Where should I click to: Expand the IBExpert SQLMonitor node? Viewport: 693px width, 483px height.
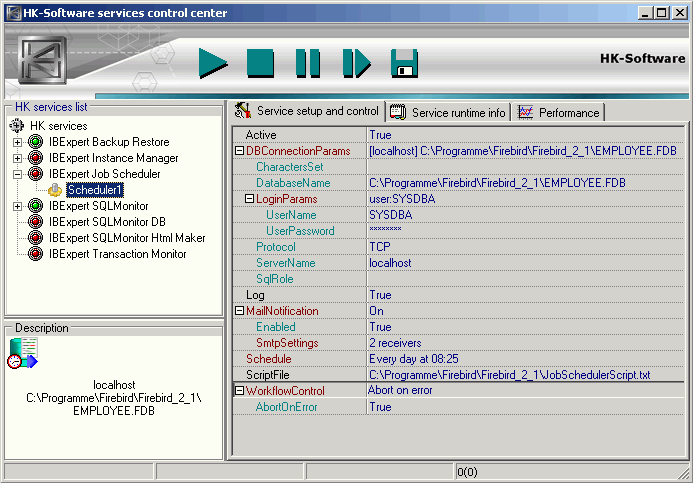pyautogui.click(x=17, y=206)
